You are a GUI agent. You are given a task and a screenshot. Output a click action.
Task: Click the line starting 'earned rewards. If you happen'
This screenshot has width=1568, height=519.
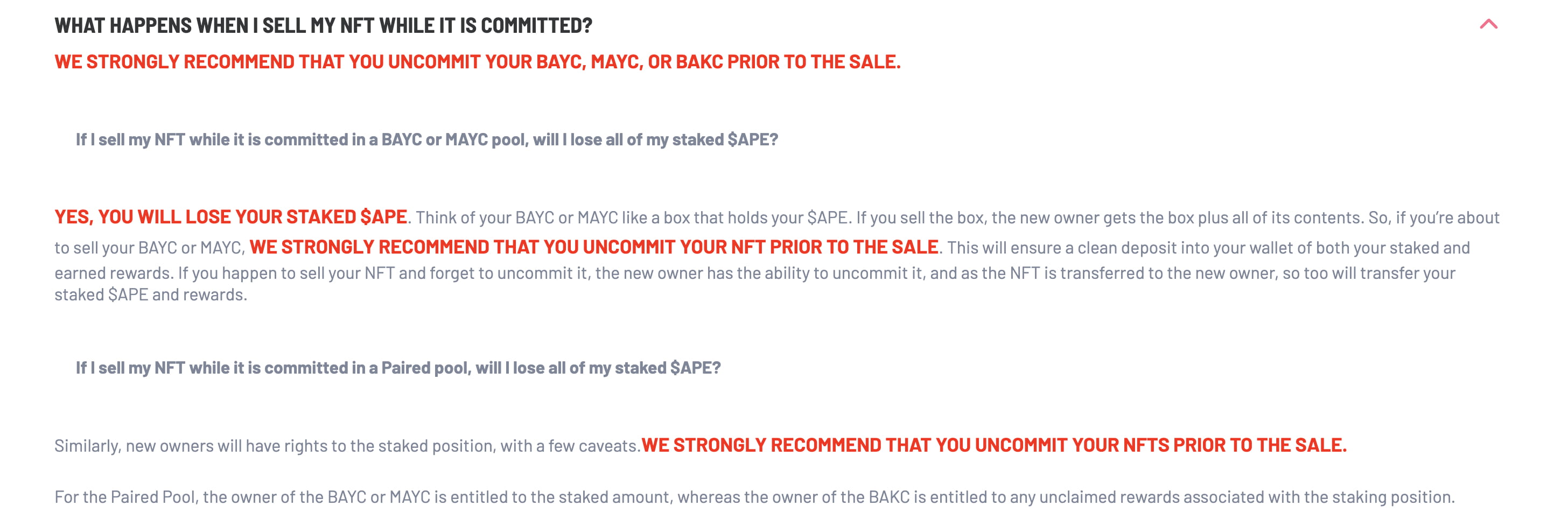755,272
